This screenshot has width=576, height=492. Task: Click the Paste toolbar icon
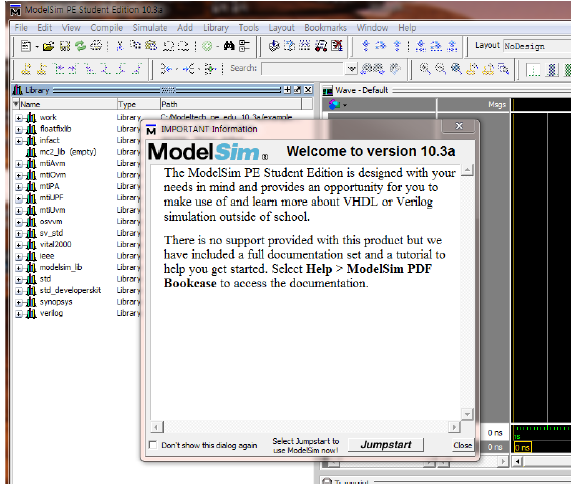click(x=151, y=46)
